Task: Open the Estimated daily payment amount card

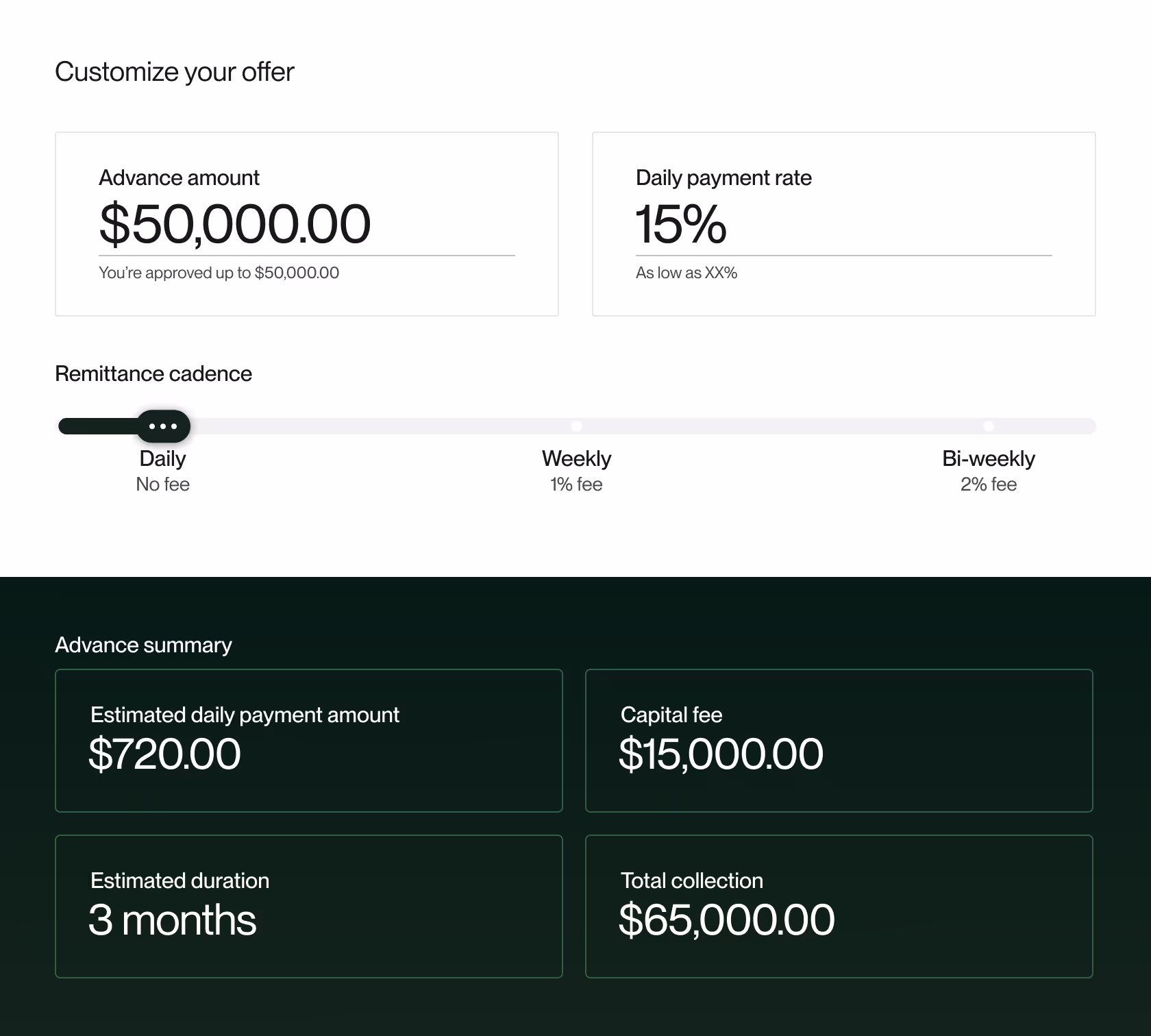Action: (308, 741)
